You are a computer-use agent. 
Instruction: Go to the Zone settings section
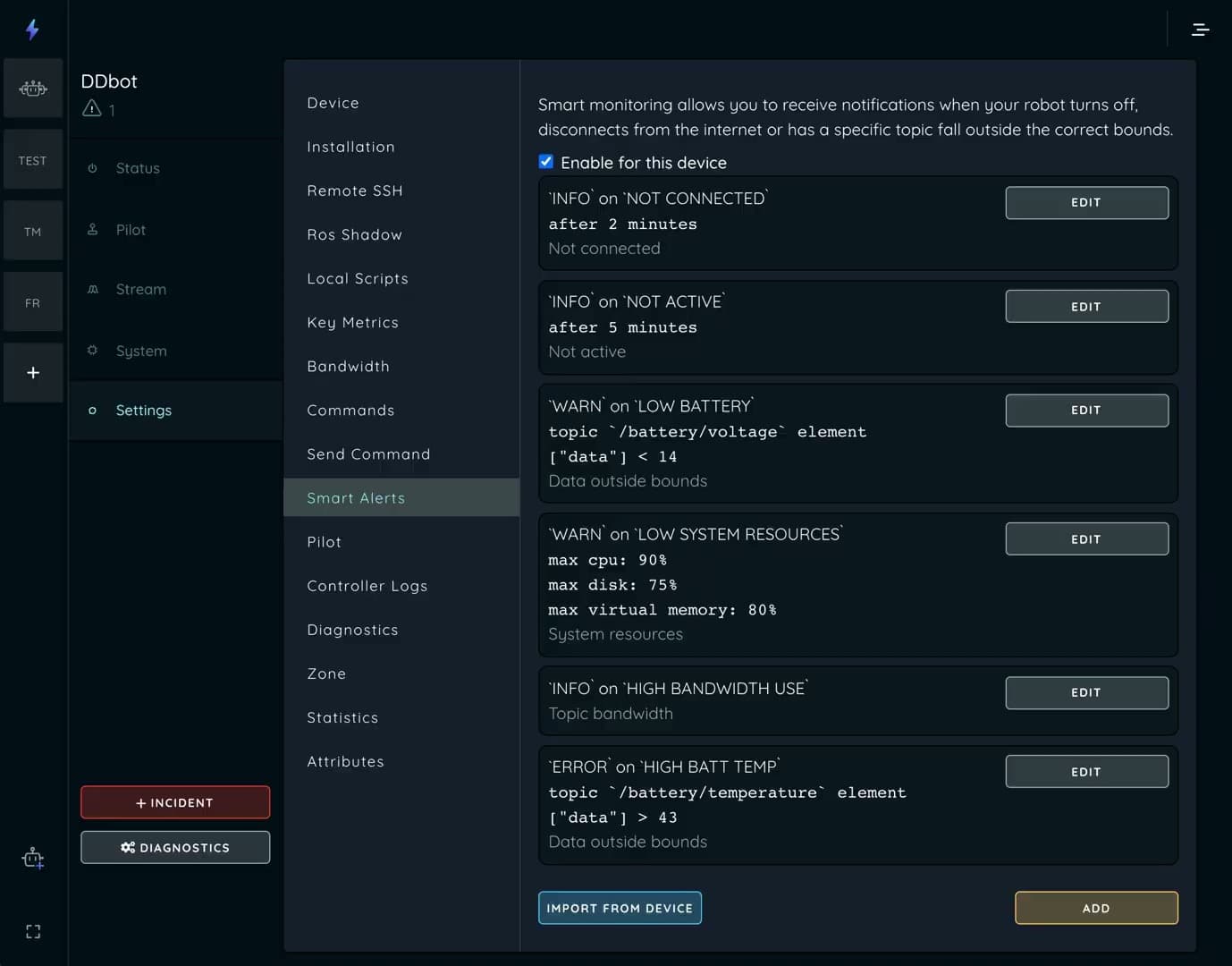pyautogui.click(x=401, y=673)
